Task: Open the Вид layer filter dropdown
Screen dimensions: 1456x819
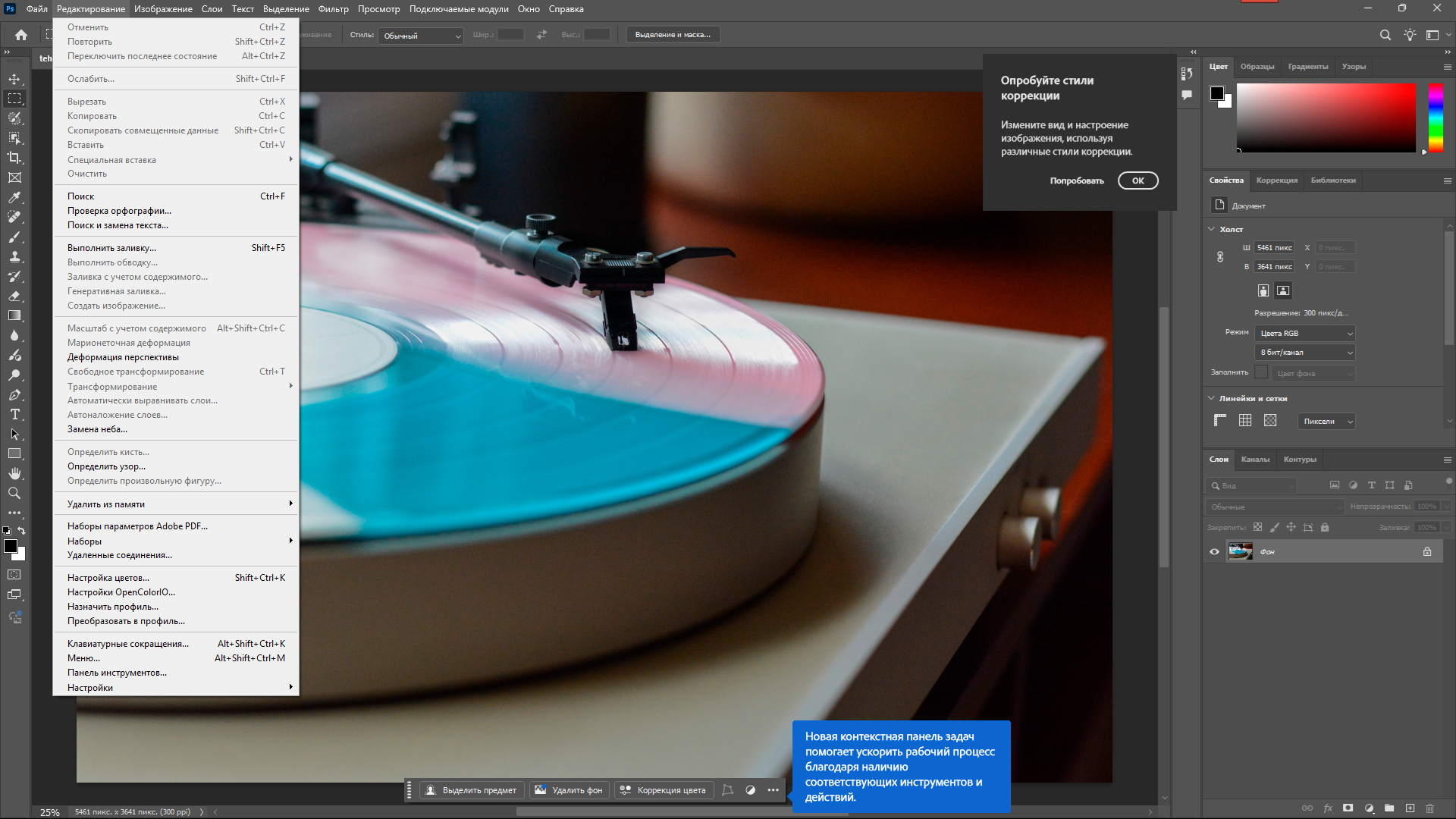Action: click(1252, 485)
